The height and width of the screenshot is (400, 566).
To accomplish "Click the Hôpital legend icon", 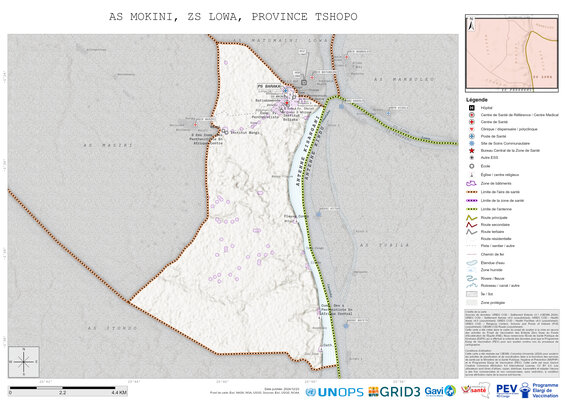I will click(x=471, y=108).
